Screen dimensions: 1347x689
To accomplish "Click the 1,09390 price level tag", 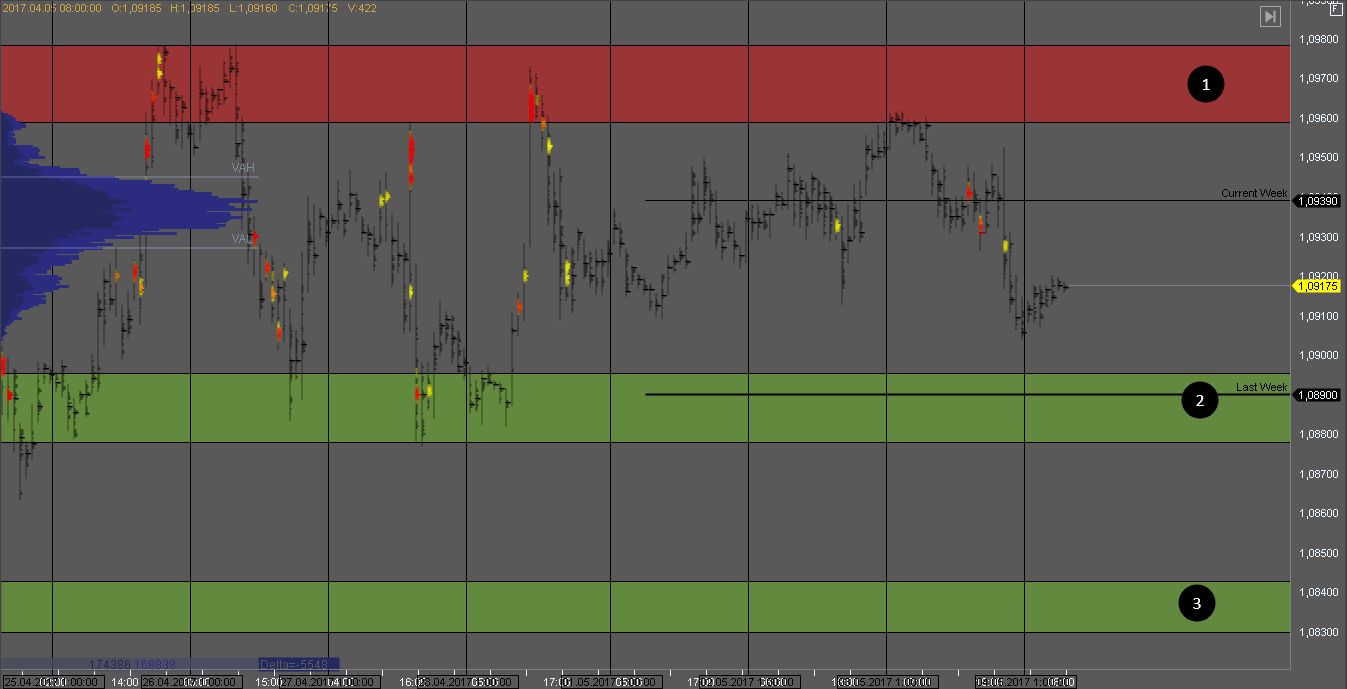I will [1317, 201].
